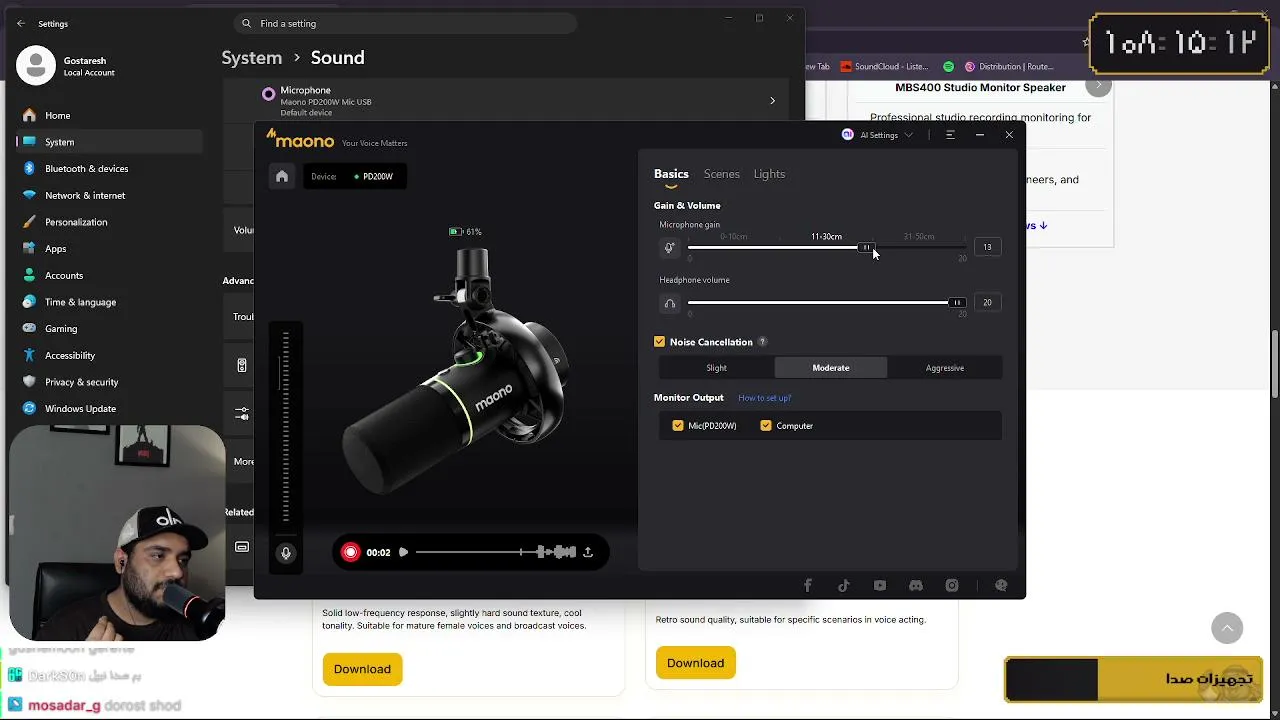Click the headphone volume value box showing 20

click(987, 303)
